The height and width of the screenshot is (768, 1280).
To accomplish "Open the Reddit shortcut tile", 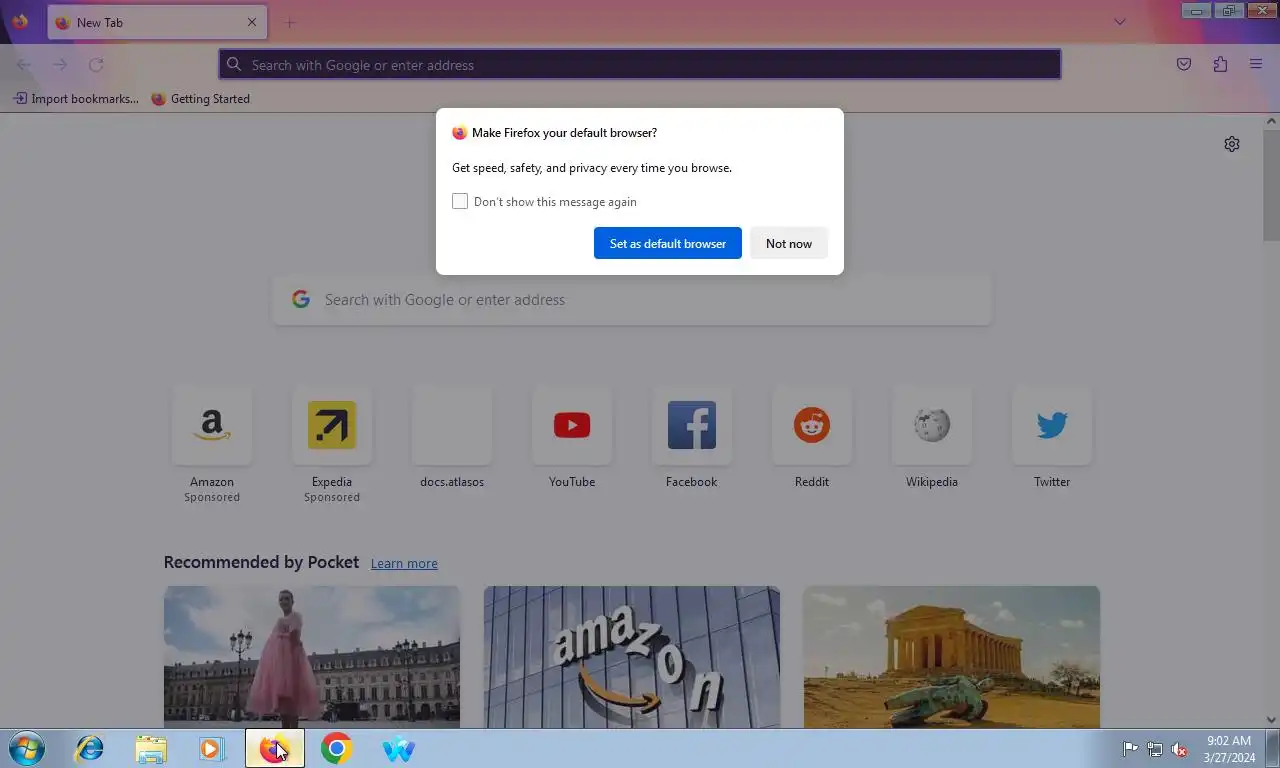I will (812, 426).
